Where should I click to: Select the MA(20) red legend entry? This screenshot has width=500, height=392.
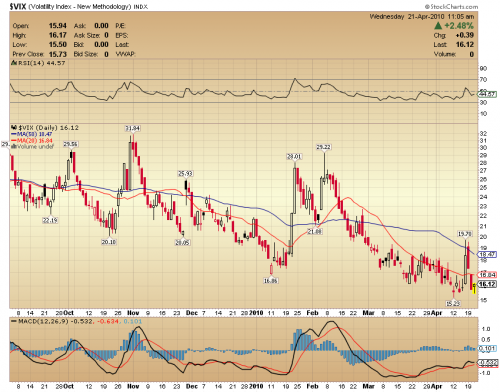[32, 140]
